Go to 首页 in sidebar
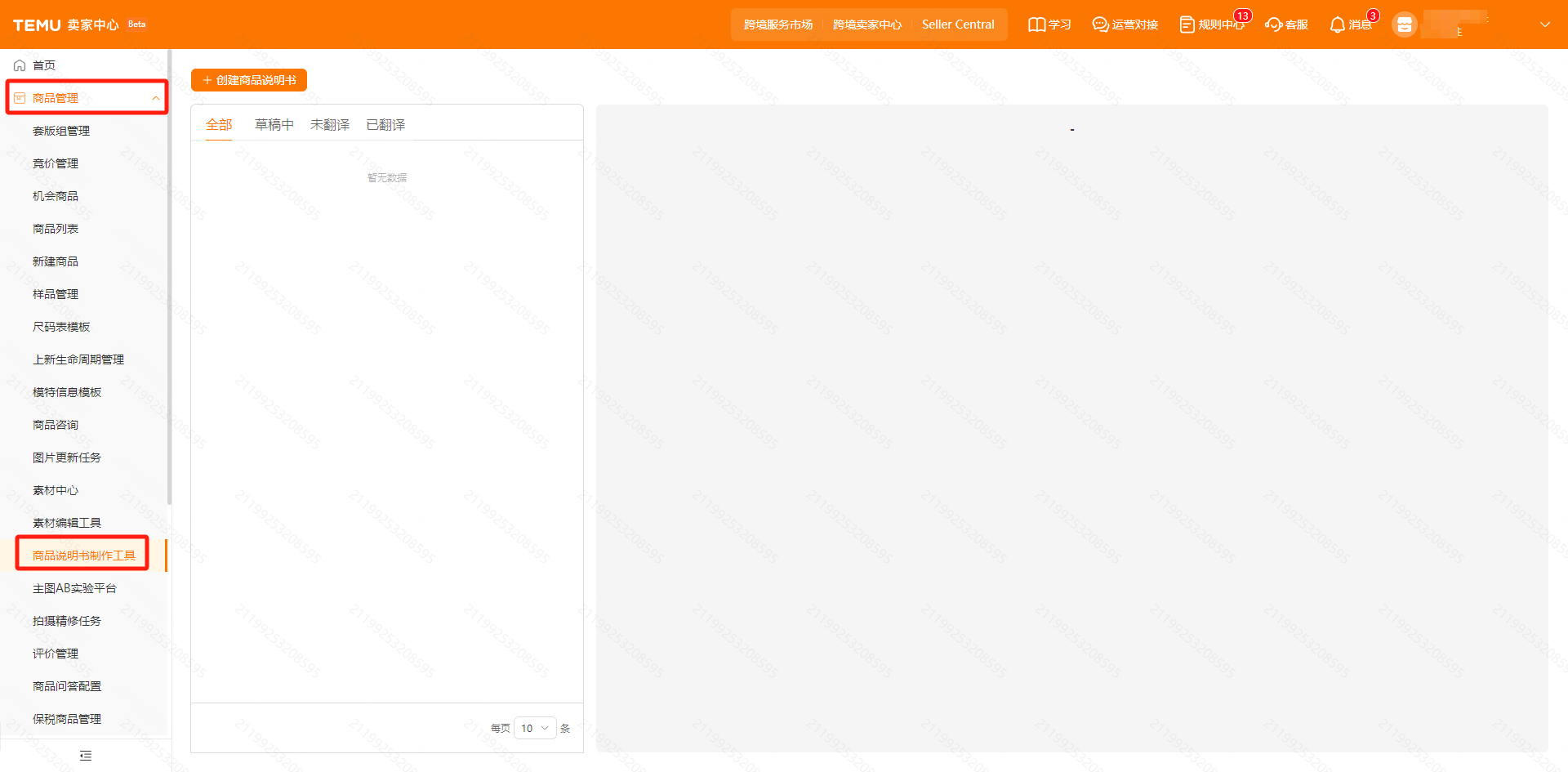This screenshot has width=1568, height=772. (44, 65)
